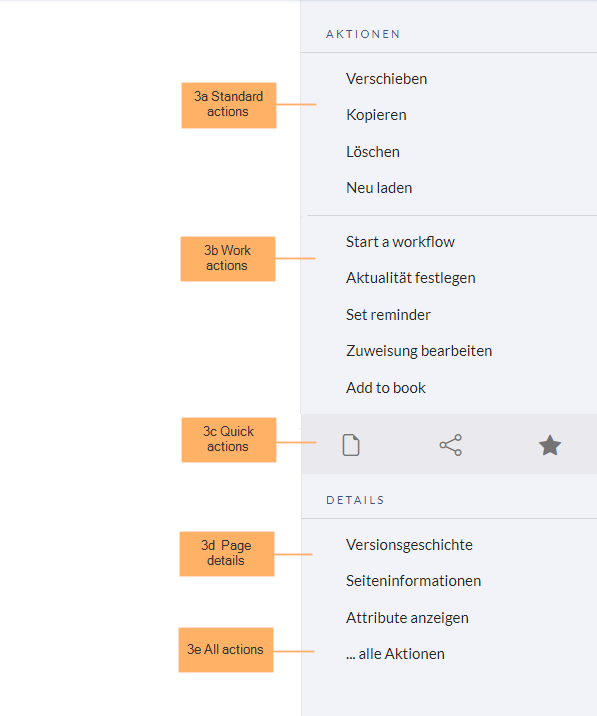Select Add to book

pyautogui.click(x=386, y=388)
